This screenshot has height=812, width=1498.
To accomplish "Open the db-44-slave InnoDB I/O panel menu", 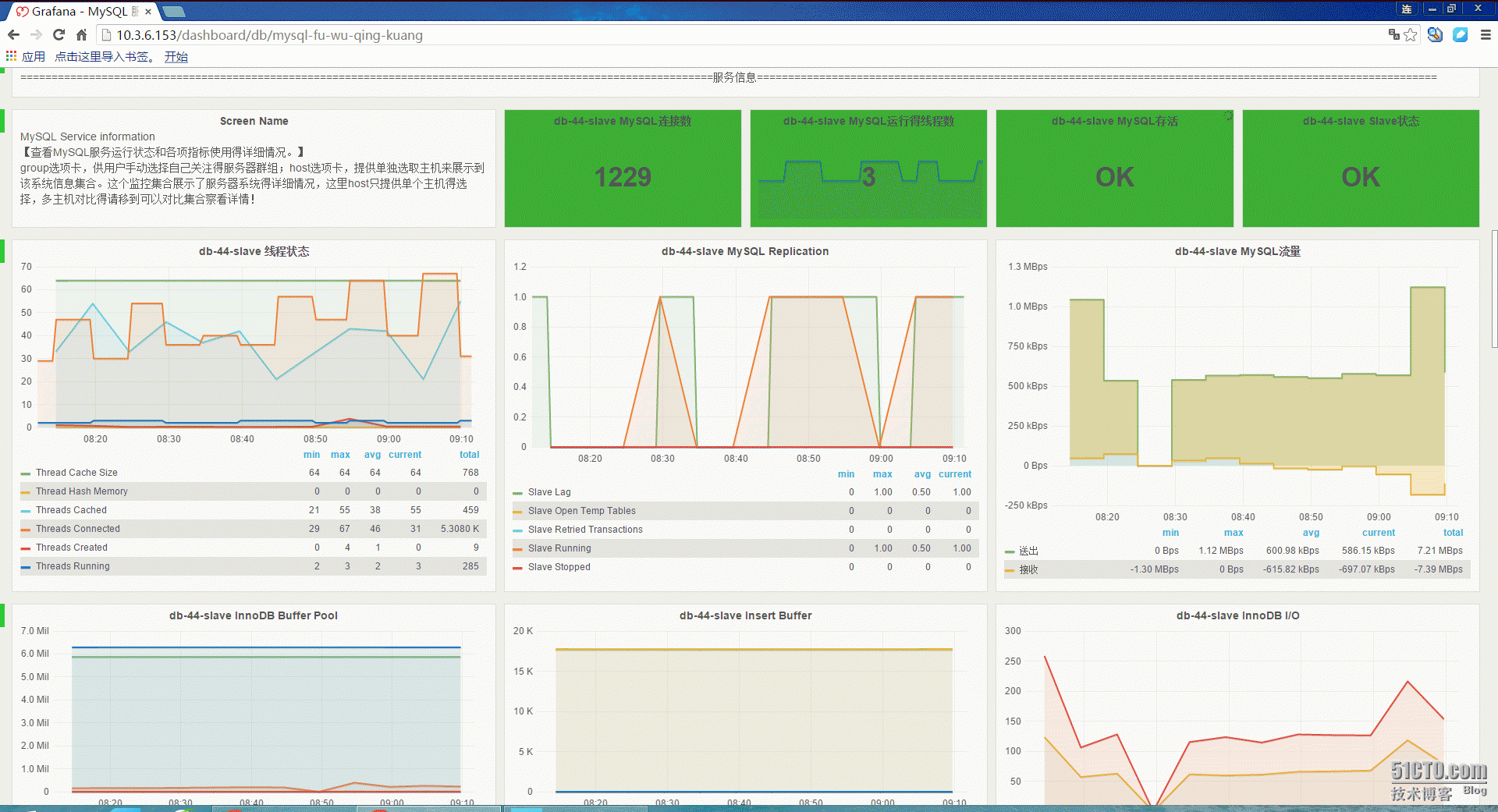I will click(1237, 615).
